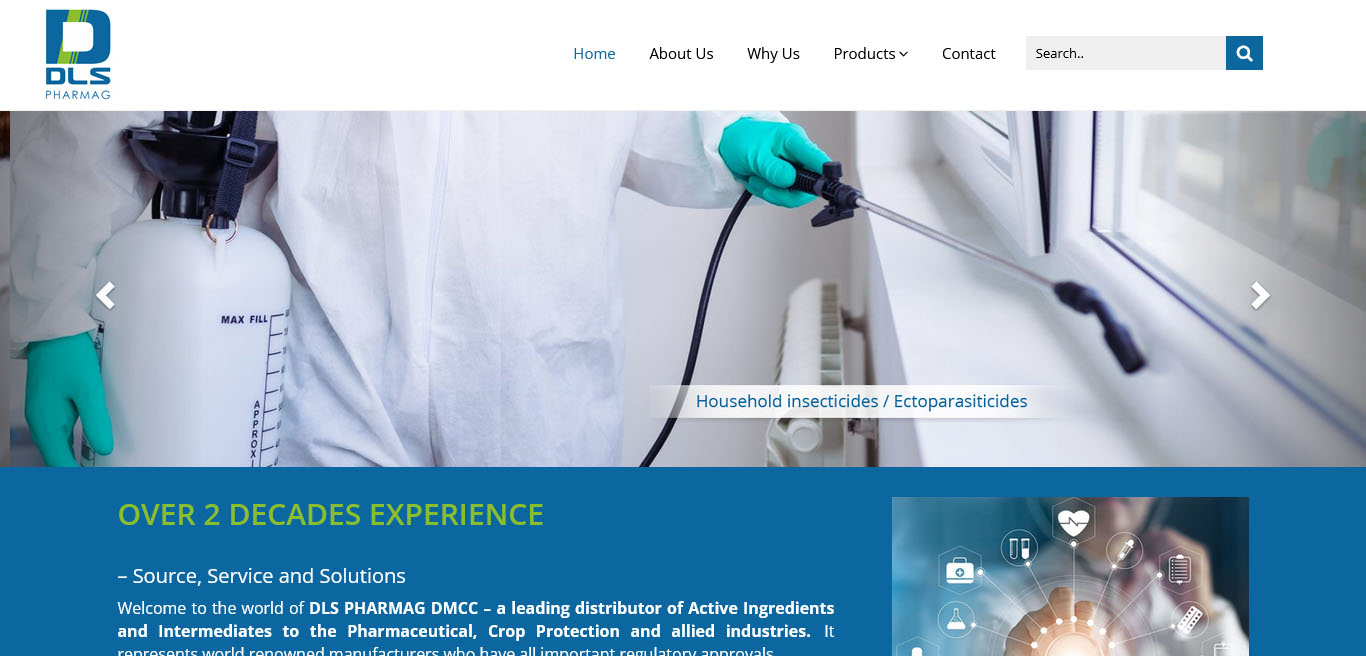This screenshot has width=1366, height=656.
Task: Click the syringe icon in graphic
Action: [x=1125, y=550]
